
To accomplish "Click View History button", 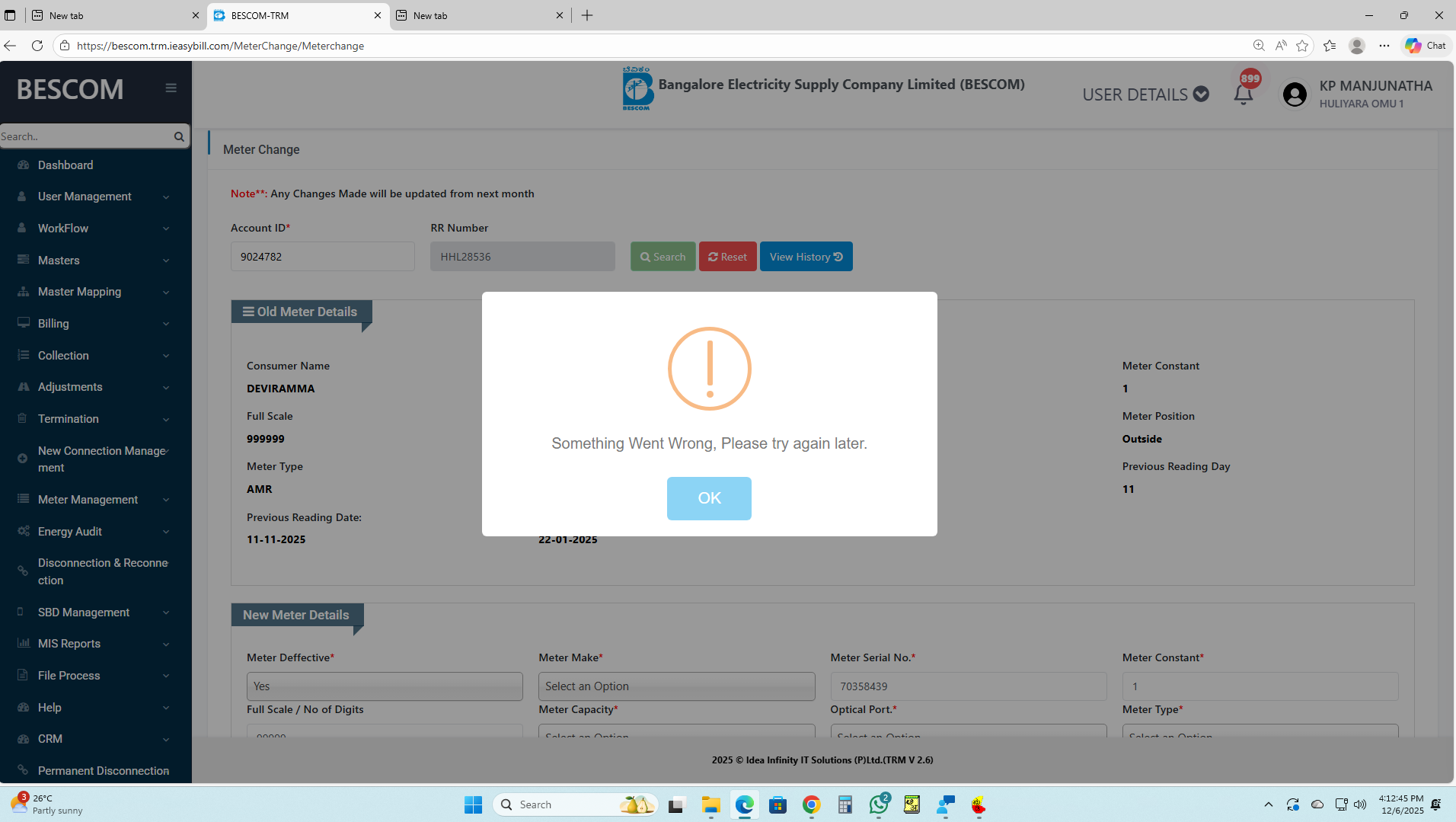I will pyautogui.click(x=806, y=257).
